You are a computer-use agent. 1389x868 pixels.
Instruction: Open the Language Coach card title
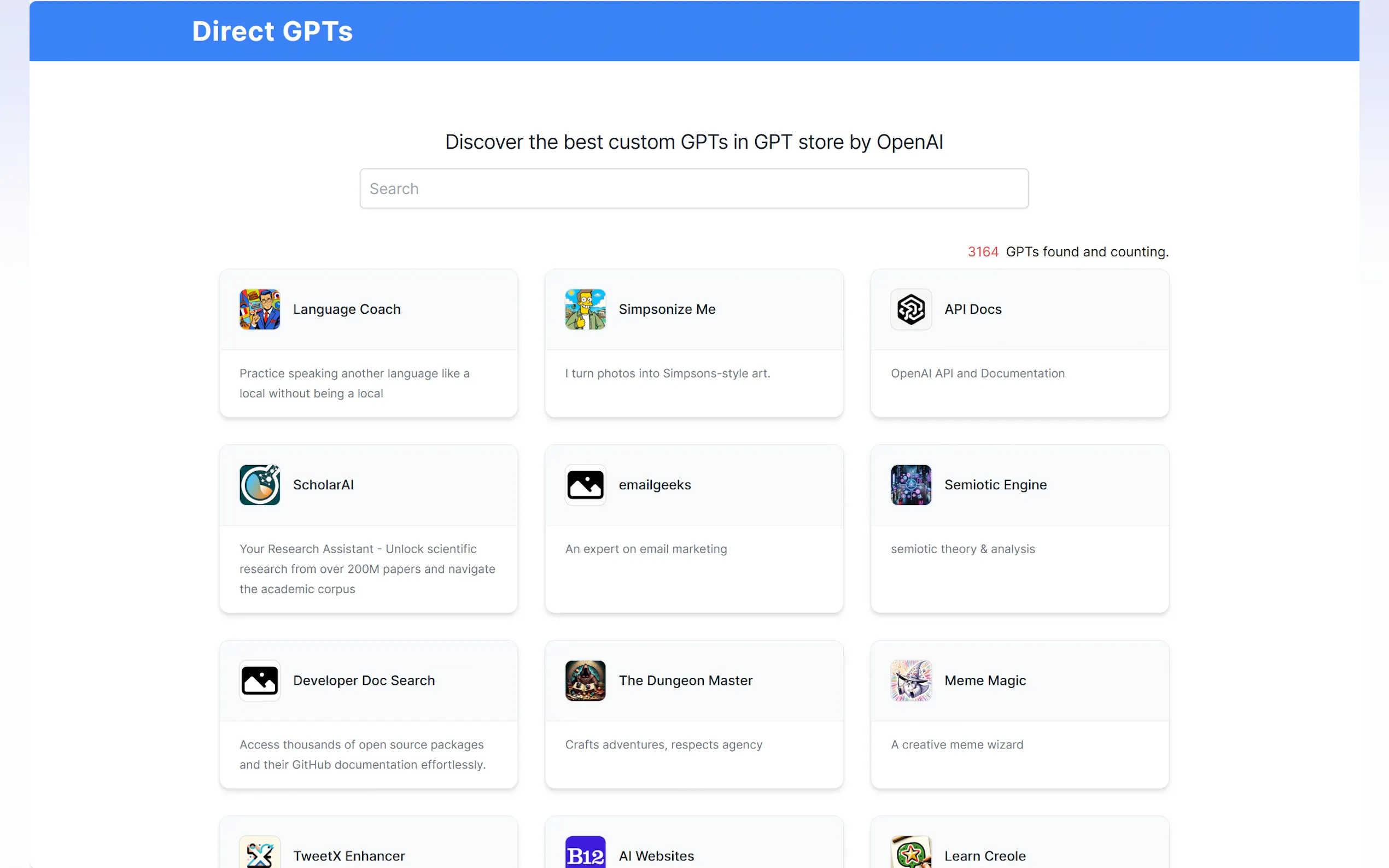click(x=346, y=309)
